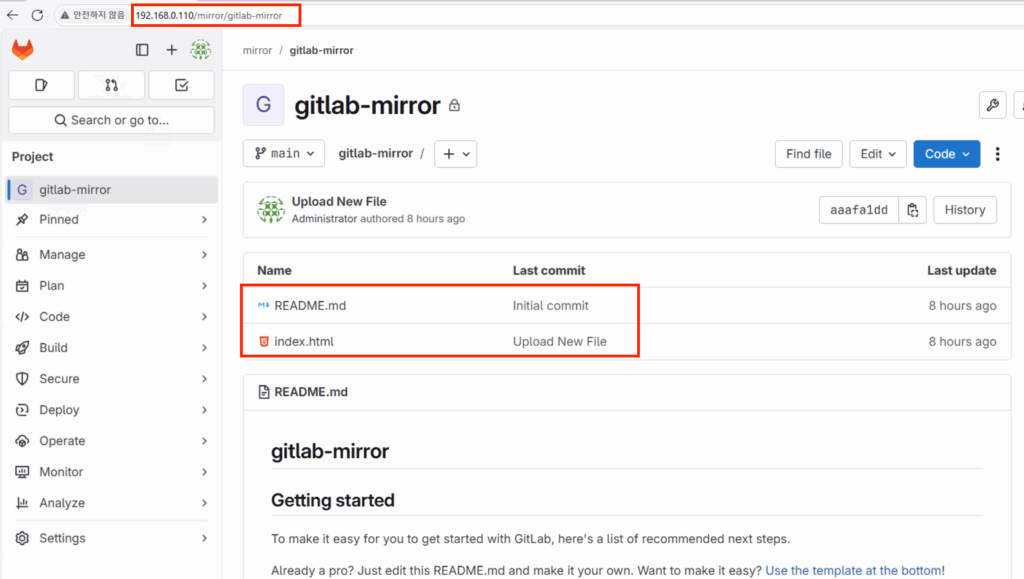Click the Operate sidebar icon
The image size is (1024, 579).
click(22, 441)
